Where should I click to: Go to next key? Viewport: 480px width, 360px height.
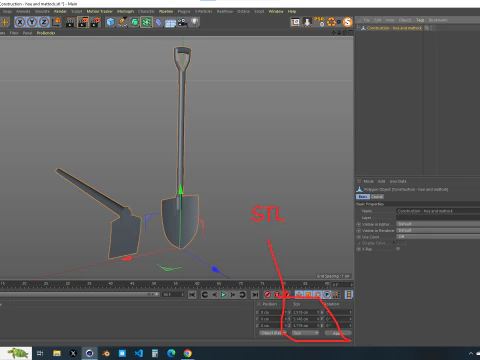click(242, 295)
